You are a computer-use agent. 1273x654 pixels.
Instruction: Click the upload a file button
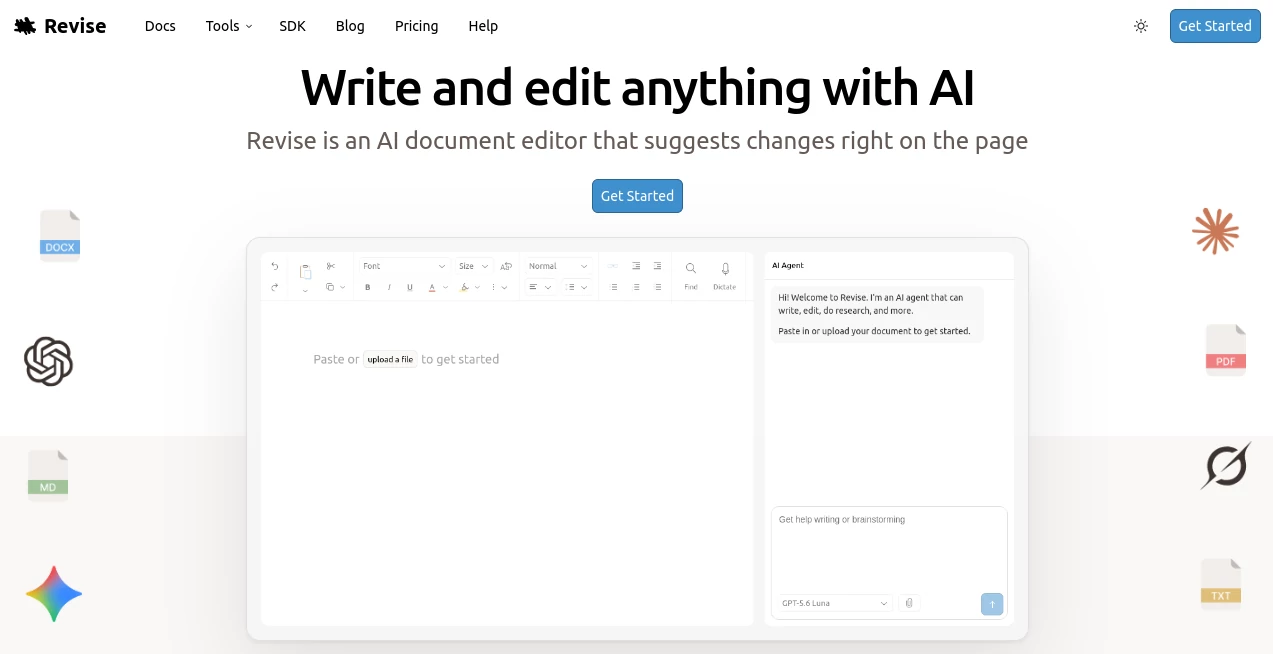[x=390, y=359]
